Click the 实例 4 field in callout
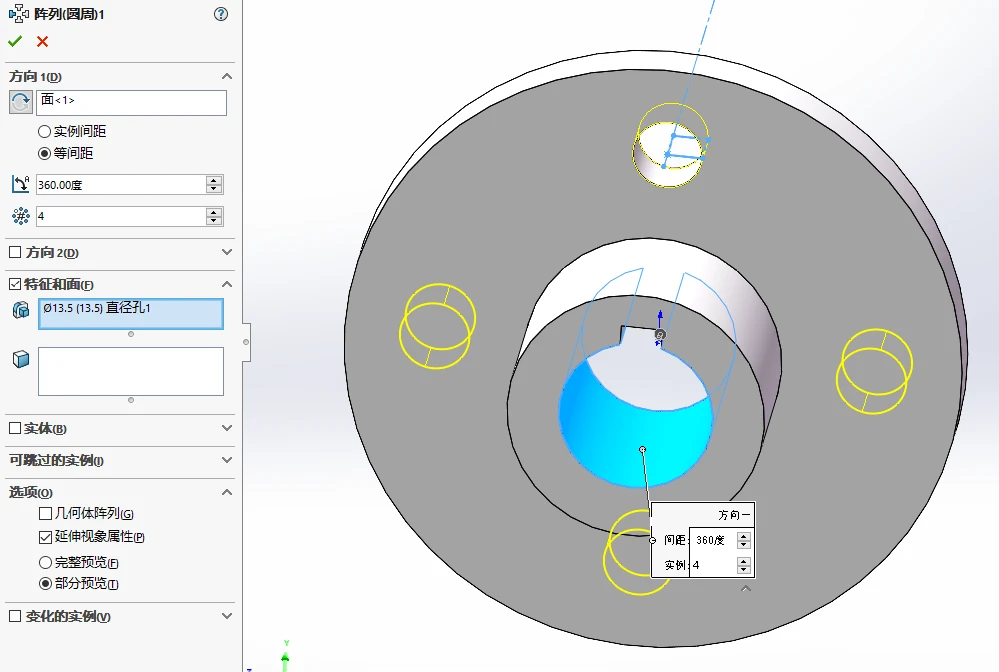The image size is (999, 672). pyautogui.click(x=713, y=565)
